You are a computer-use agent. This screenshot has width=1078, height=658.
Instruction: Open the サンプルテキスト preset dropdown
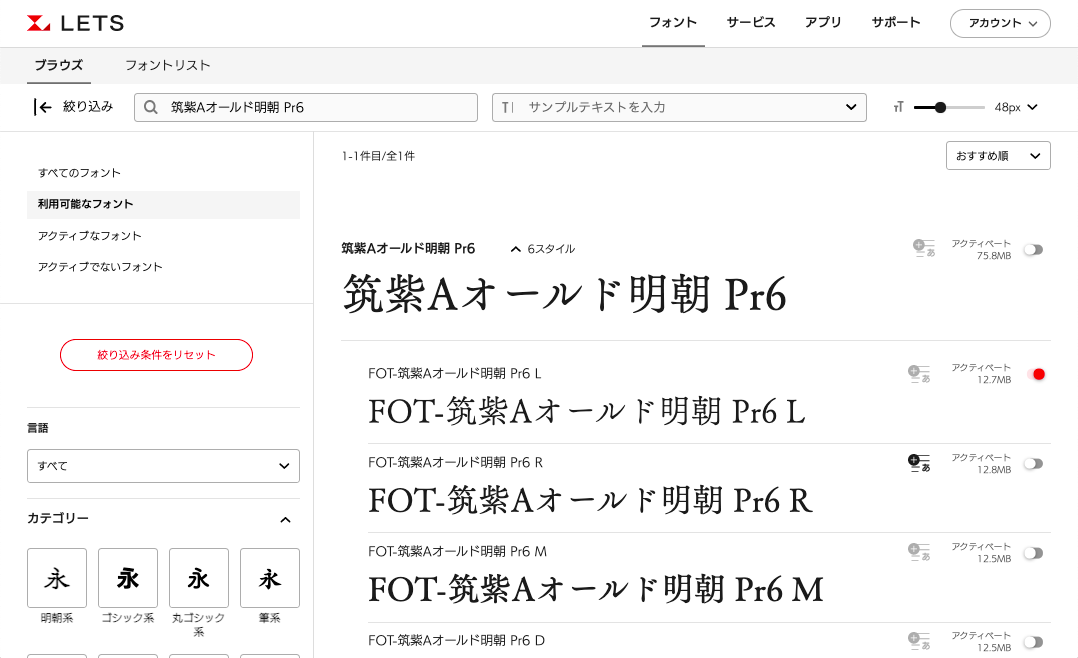click(x=851, y=107)
